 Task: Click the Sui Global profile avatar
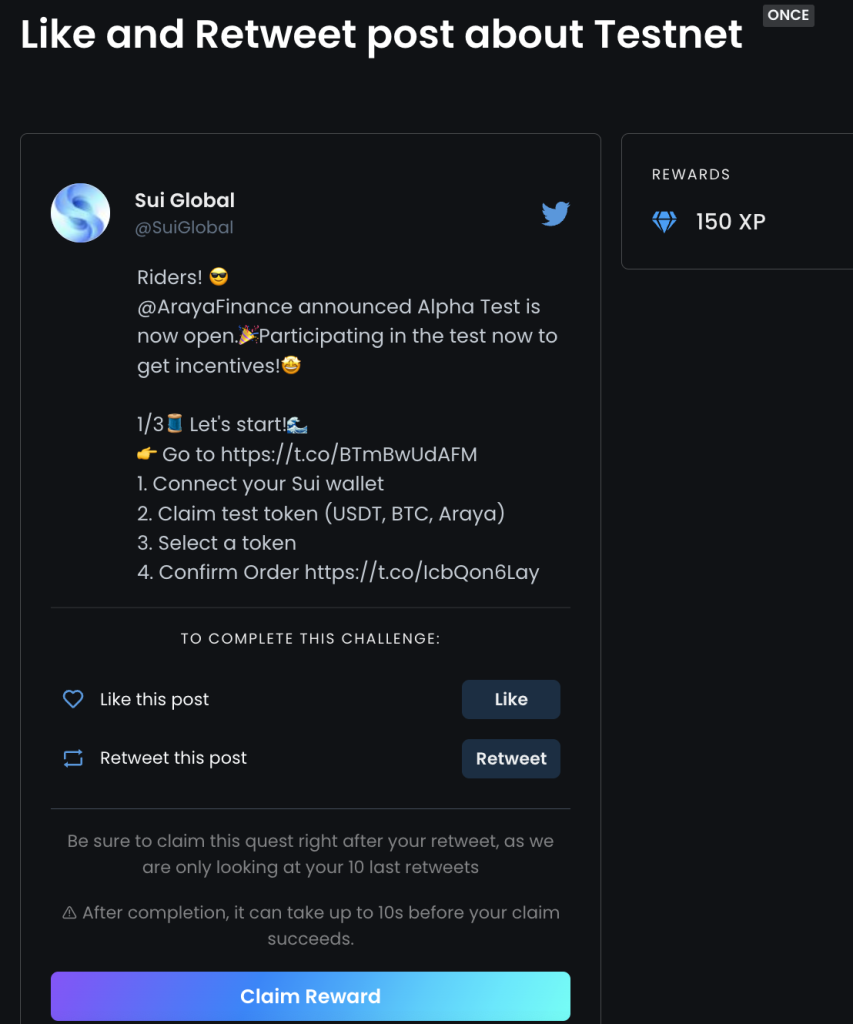80,213
